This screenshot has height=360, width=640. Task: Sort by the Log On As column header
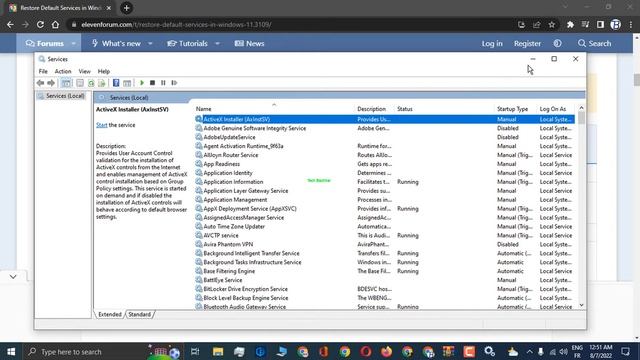click(553, 109)
